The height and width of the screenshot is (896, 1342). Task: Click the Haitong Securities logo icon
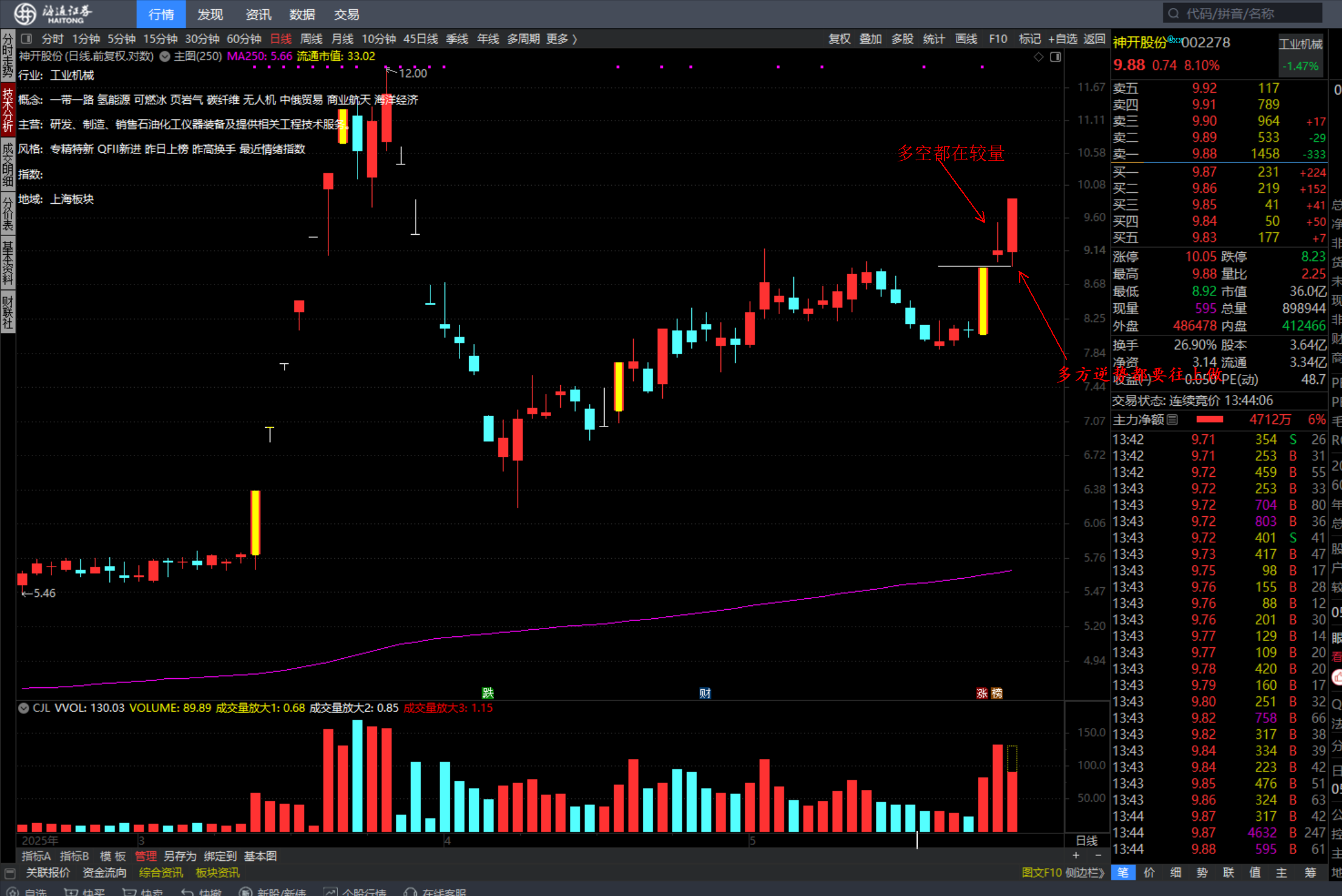coord(25,13)
